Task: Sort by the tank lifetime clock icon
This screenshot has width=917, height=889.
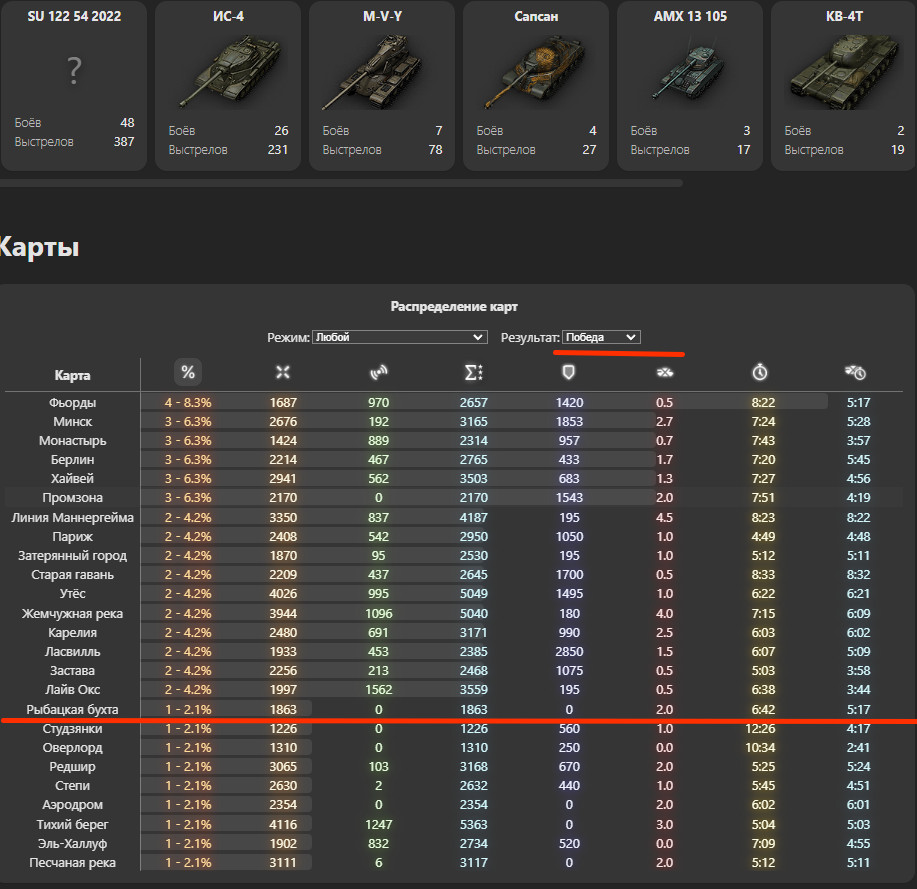Action: (855, 372)
